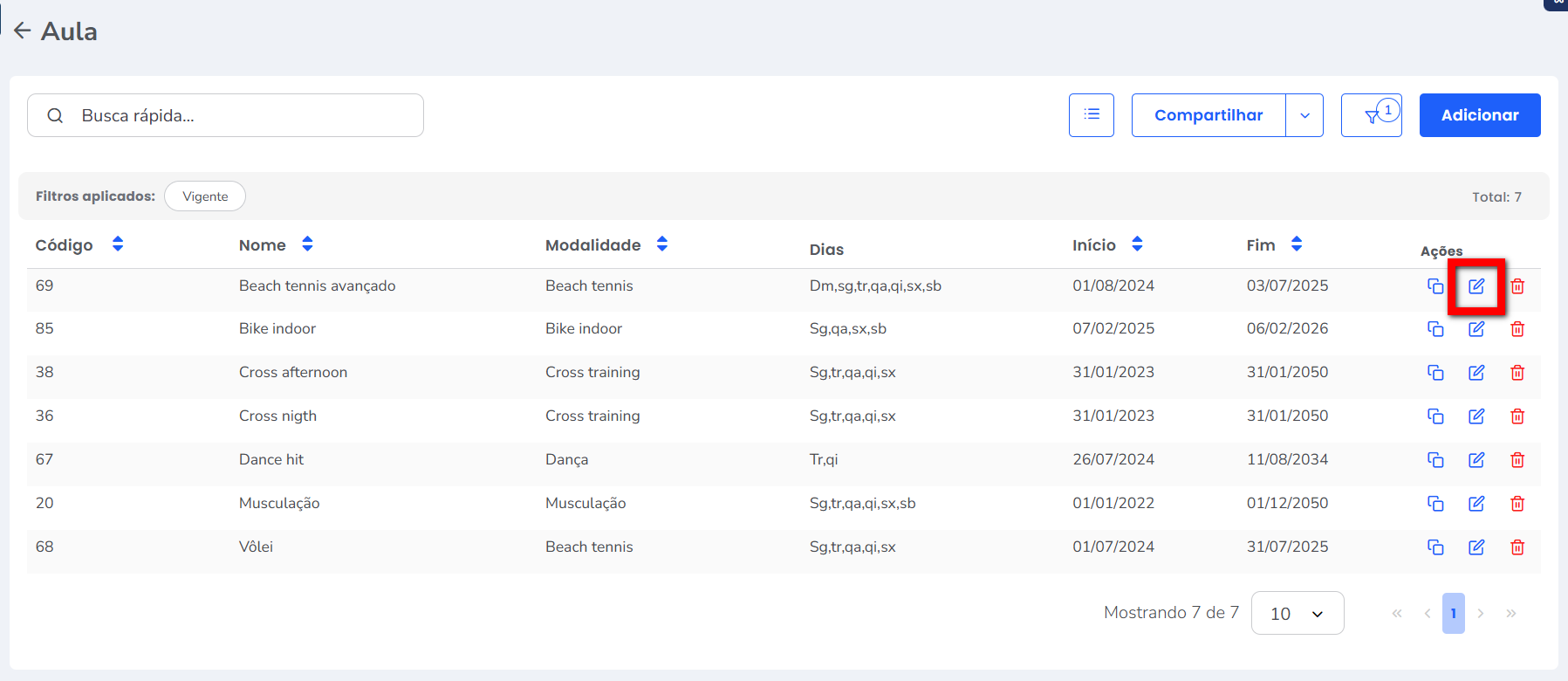The width and height of the screenshot is (1568, 681).
Task: Edit the Beach tennis avançado class
Action: (x=1476, y=285)
